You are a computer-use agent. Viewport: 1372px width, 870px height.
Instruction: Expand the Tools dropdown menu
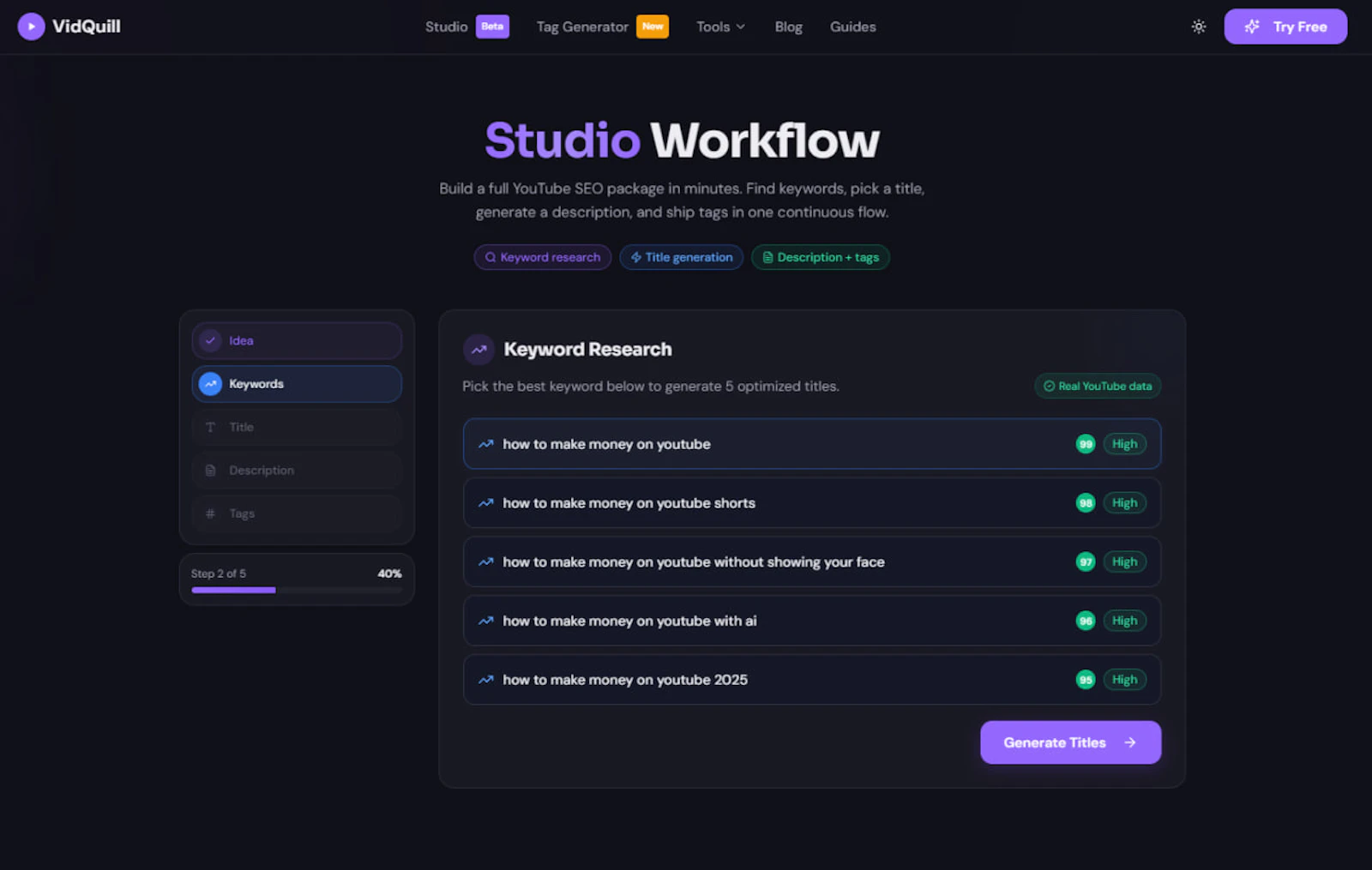720,27
